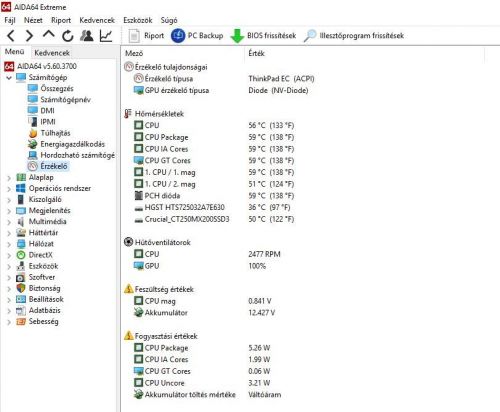Click the Szoftver tree icon
500x412 pixels.
point(21,277)
